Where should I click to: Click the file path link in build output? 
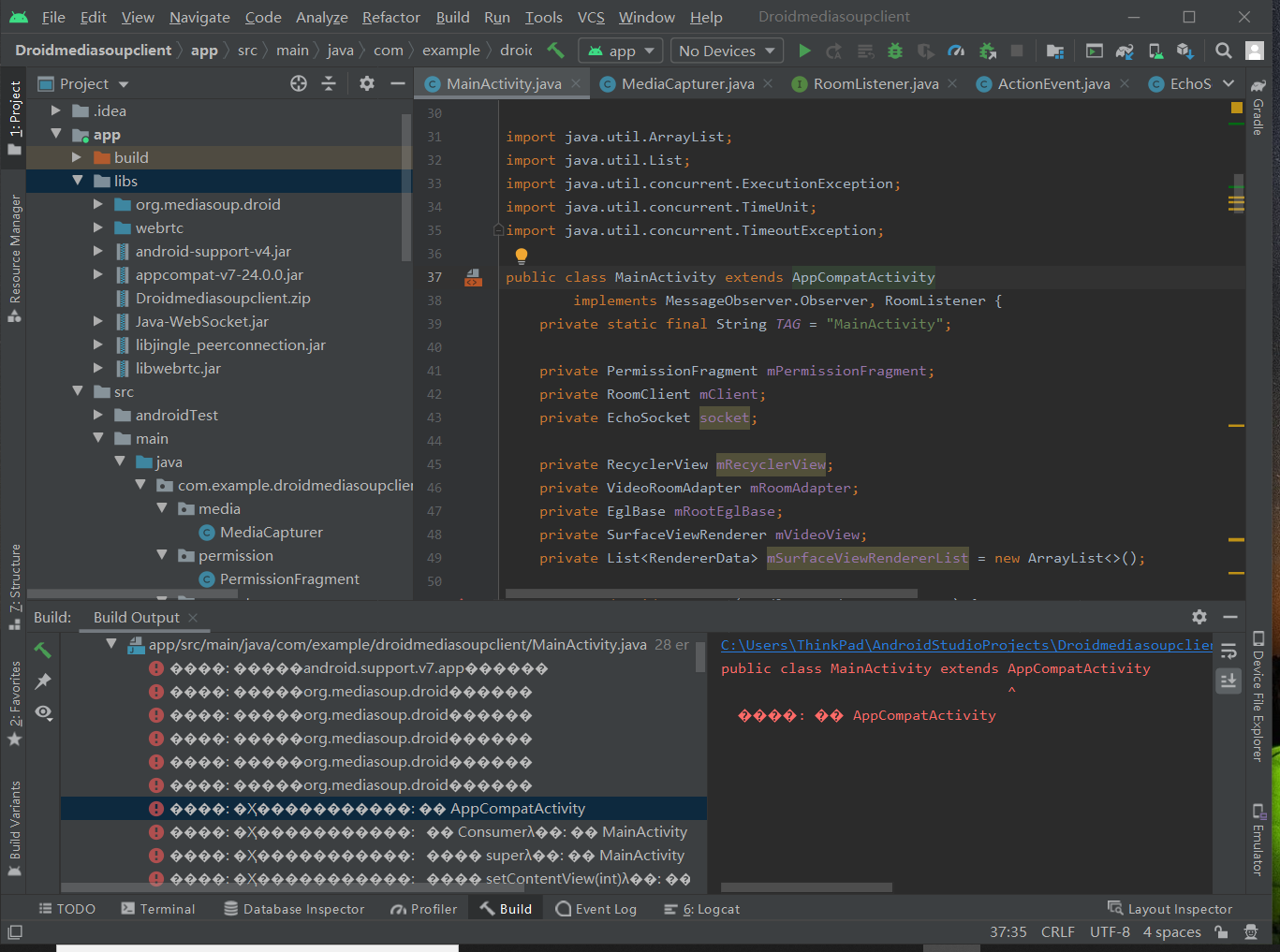coord(966,645)
